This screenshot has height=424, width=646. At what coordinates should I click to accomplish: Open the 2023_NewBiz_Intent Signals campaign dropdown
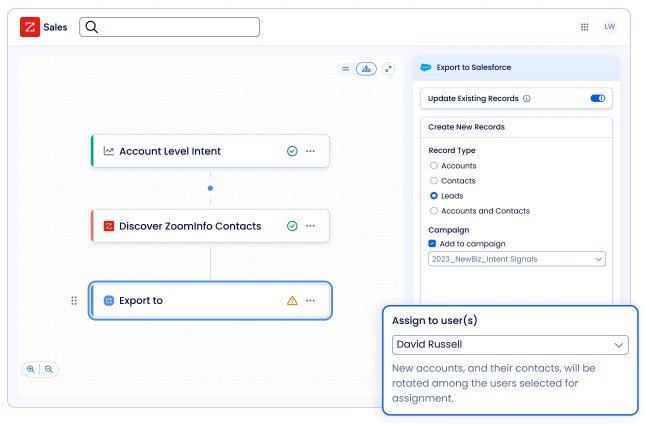(x=517, y=259)
